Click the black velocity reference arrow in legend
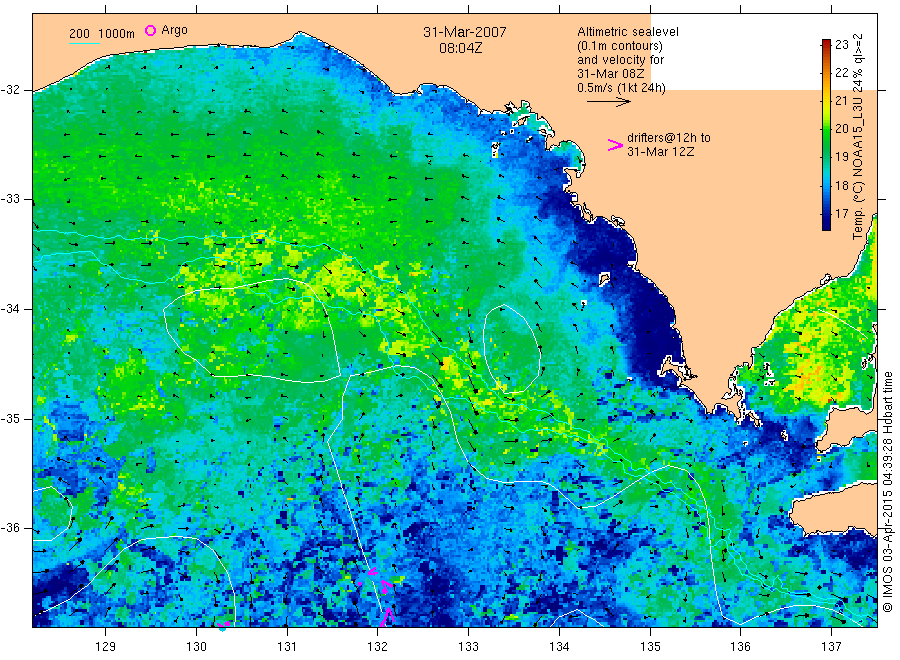Viewport: 900px width, 660px height. [608, 102]
